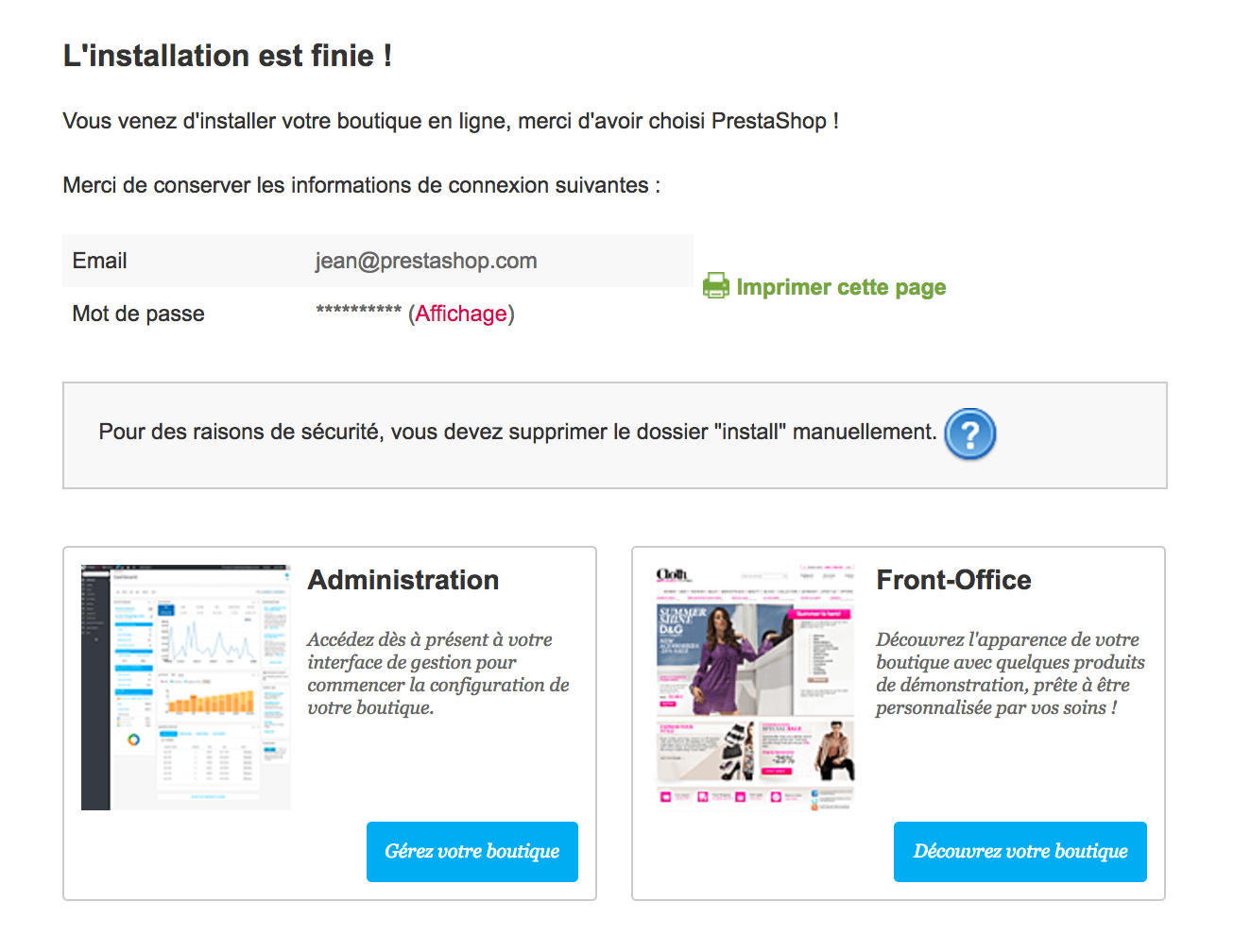Click the "Vous venez d'installer votre boutique" sentence

pos(450,121)
